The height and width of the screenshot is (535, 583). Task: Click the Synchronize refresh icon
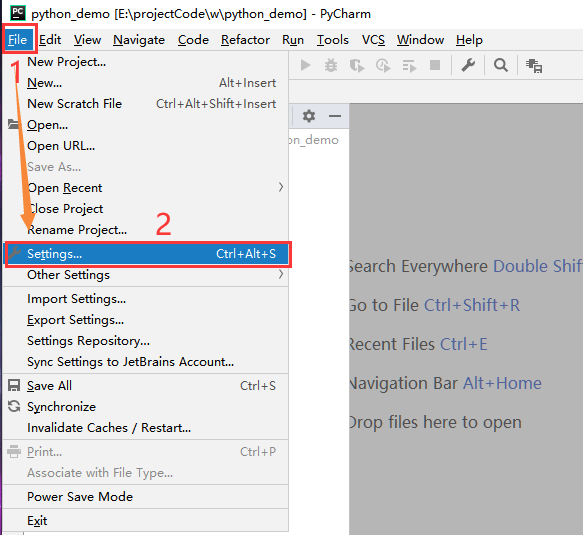[x=14, y=406]
